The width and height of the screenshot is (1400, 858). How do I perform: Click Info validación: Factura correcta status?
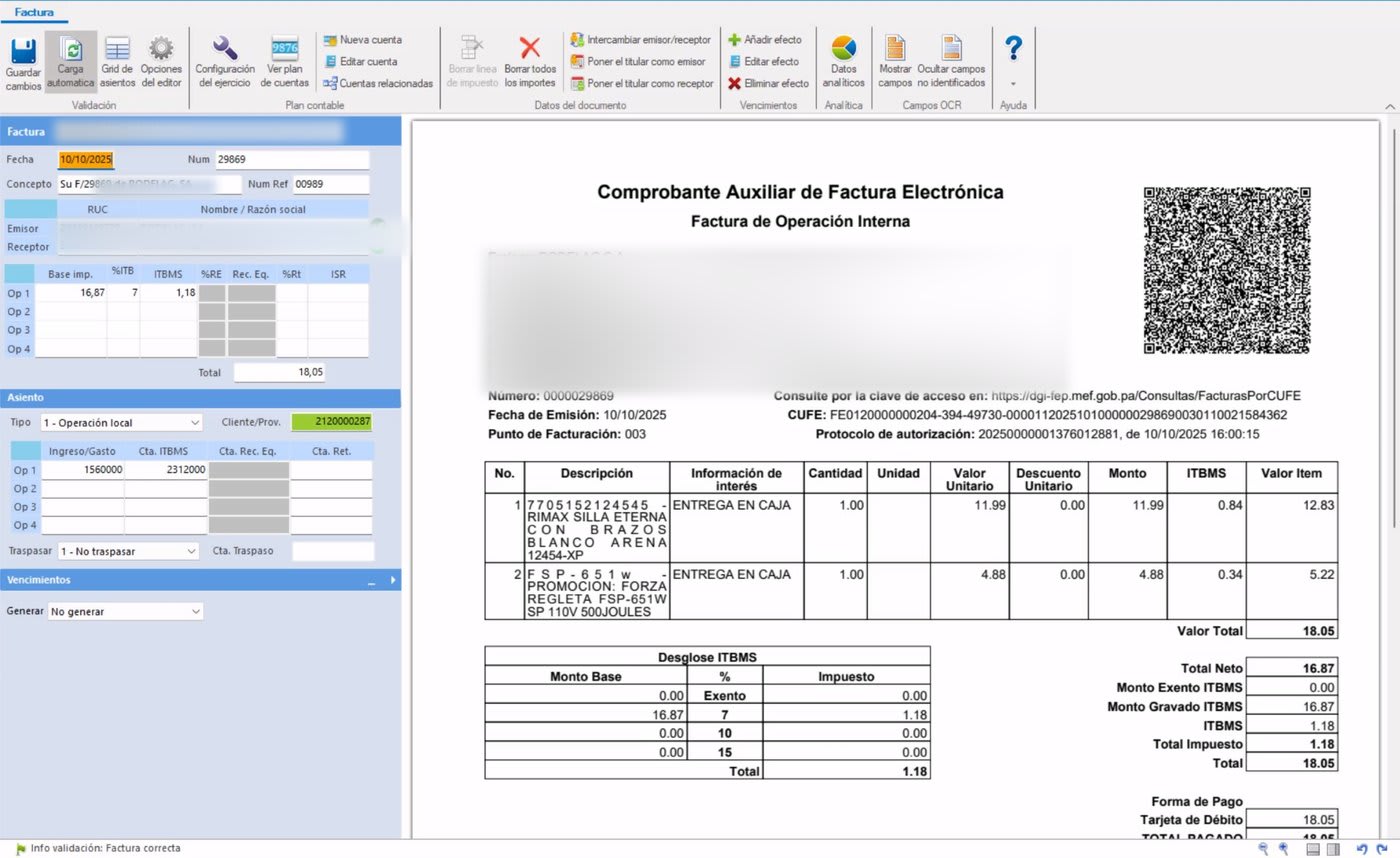tap(105, 848)
